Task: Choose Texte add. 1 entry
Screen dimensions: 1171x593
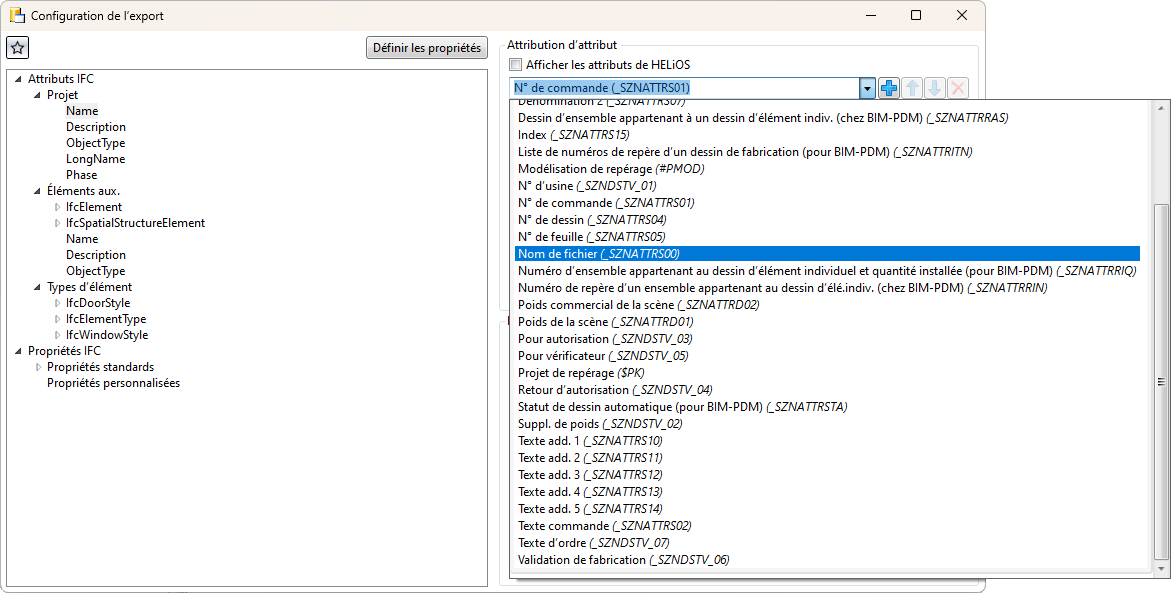Action: click(590, 441)
